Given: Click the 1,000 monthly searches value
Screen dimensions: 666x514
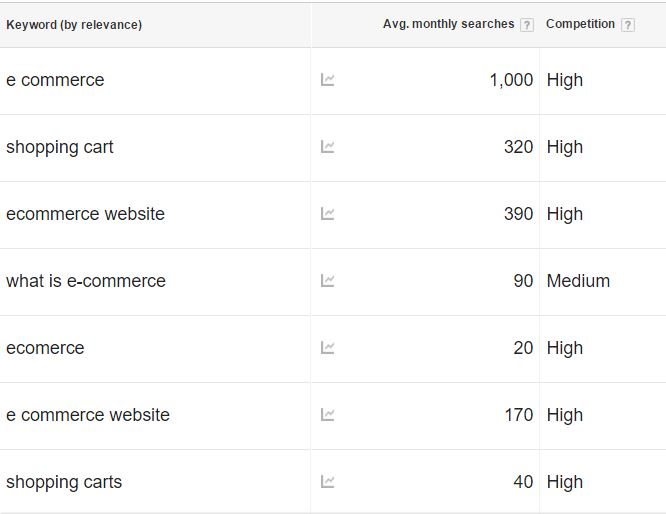Looking at the screenshot, I should 511,80.
